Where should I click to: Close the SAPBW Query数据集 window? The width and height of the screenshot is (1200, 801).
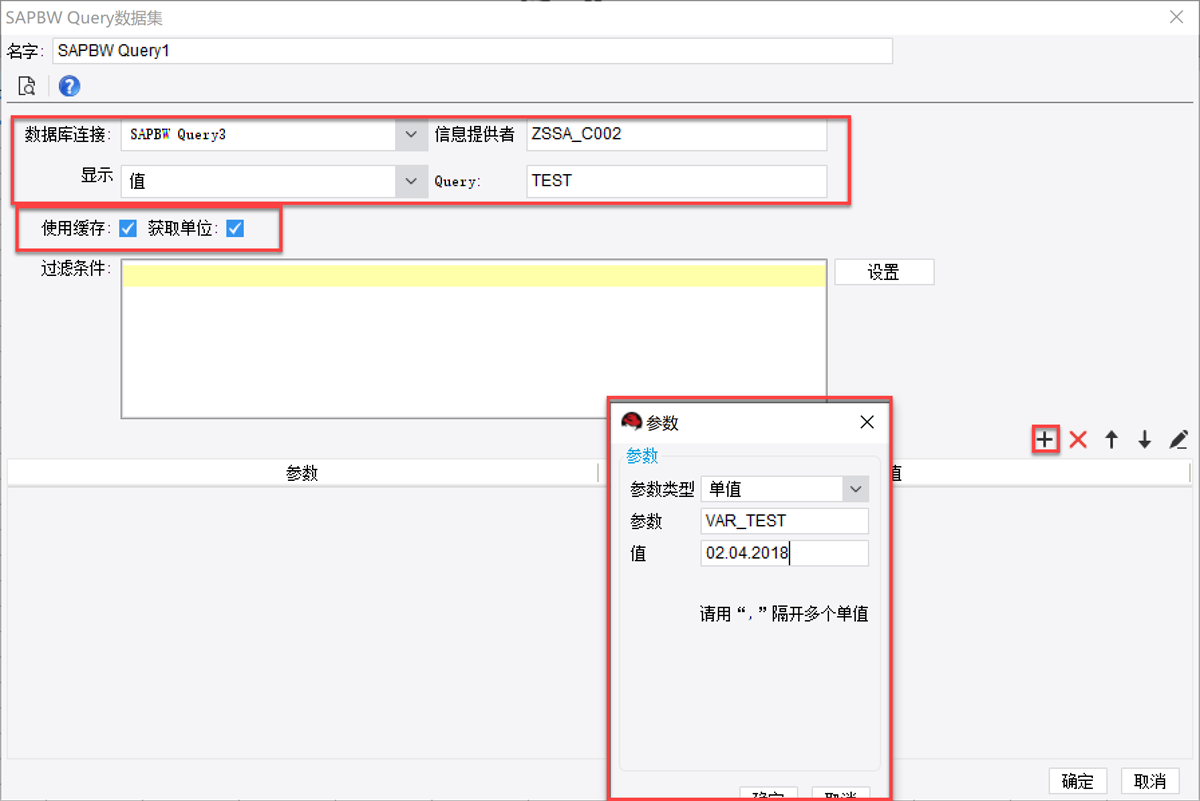pos(1176,15)
